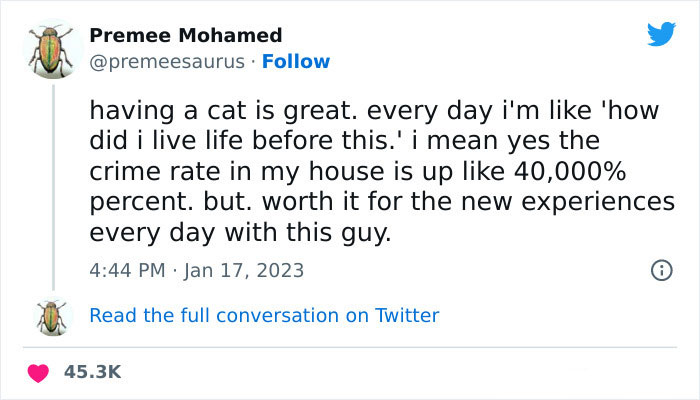This screenshot has height=400, width=700.
Task: Follow the @premeesaurus account
Action: coord(296,61)
